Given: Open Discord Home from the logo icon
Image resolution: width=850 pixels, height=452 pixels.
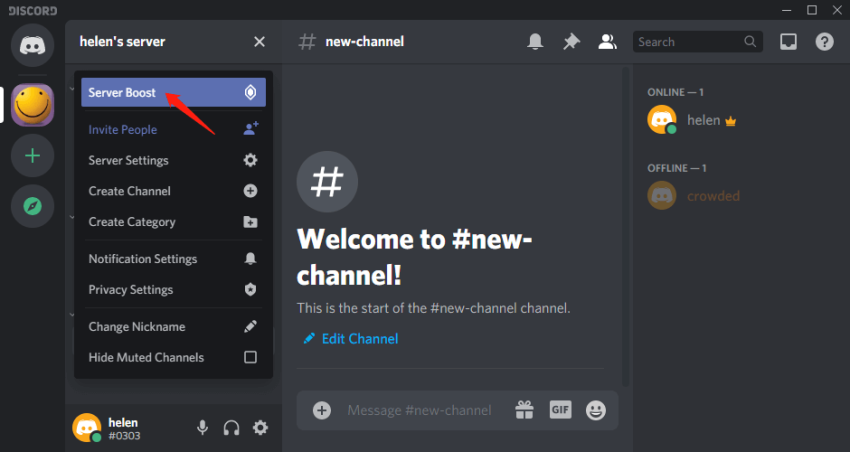Looking at the screenshot, I should click(33, 46).
